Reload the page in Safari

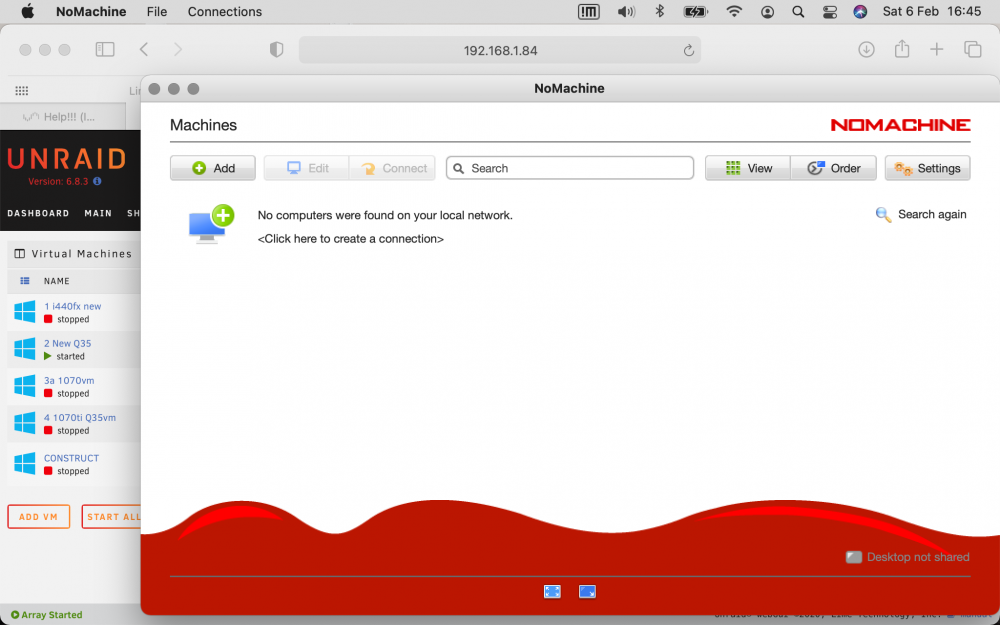(688, 50)
